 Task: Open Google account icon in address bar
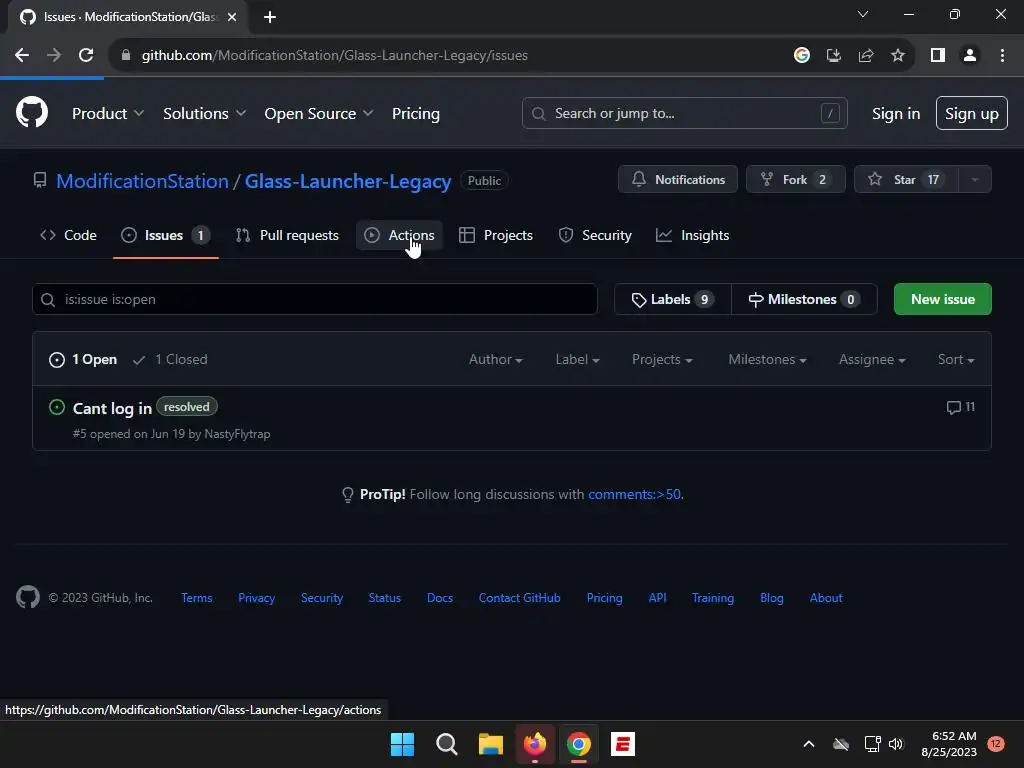pyautogui.click(x=801, y=56)
